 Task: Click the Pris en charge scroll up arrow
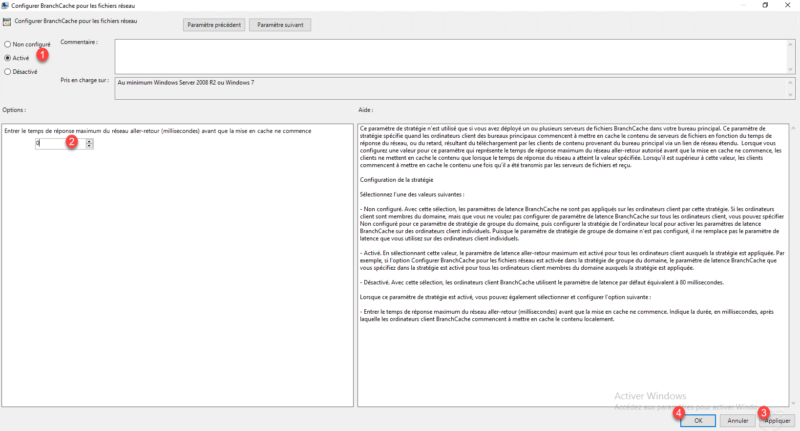pyautogui.click(x=790, y=82)
